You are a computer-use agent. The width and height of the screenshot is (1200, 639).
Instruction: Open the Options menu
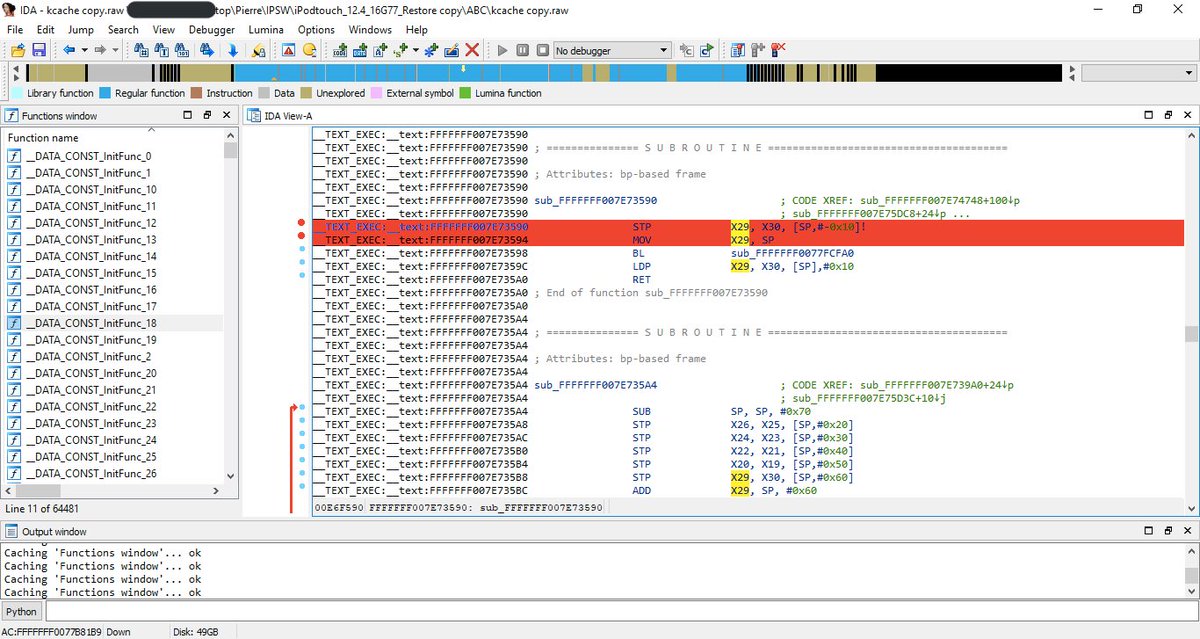tap(316, 30)
